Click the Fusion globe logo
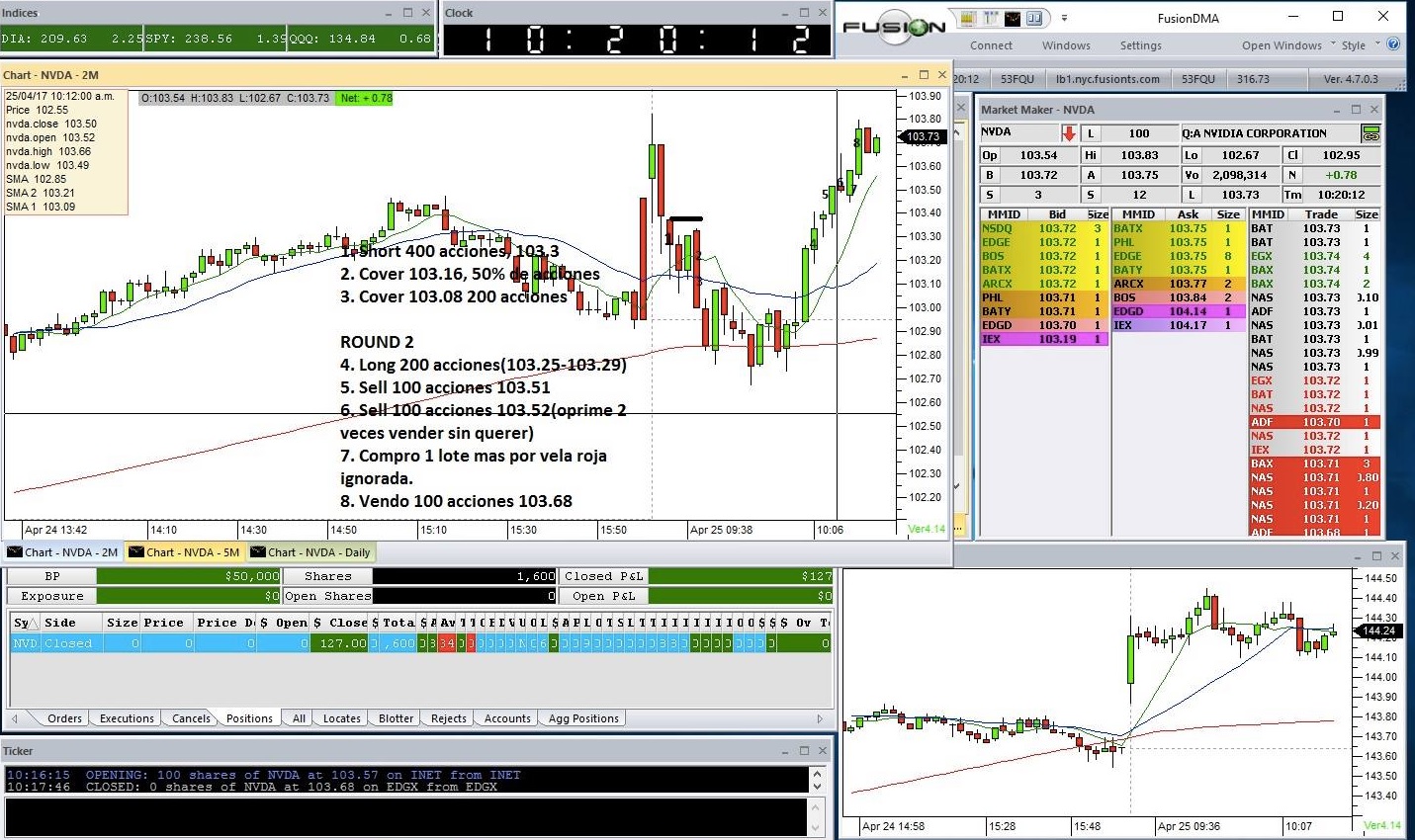Viewport: 1415px width, 840px height. pos(894,28)
